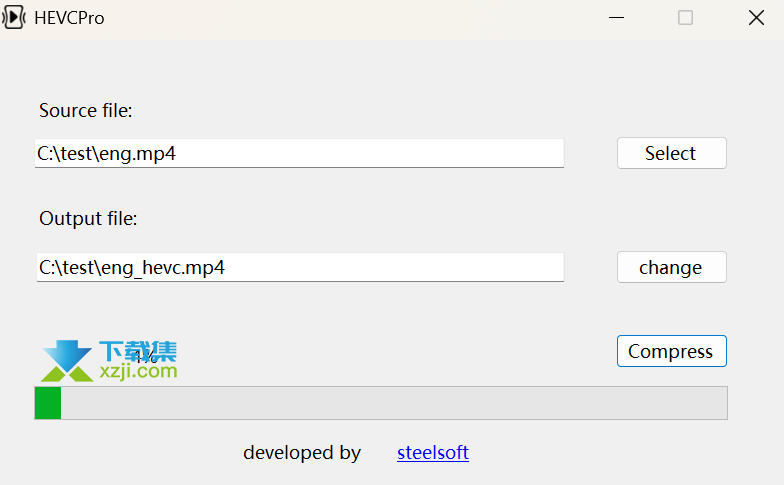784x485 pixels.
Task: Click the Source file label
Action: 86,110
